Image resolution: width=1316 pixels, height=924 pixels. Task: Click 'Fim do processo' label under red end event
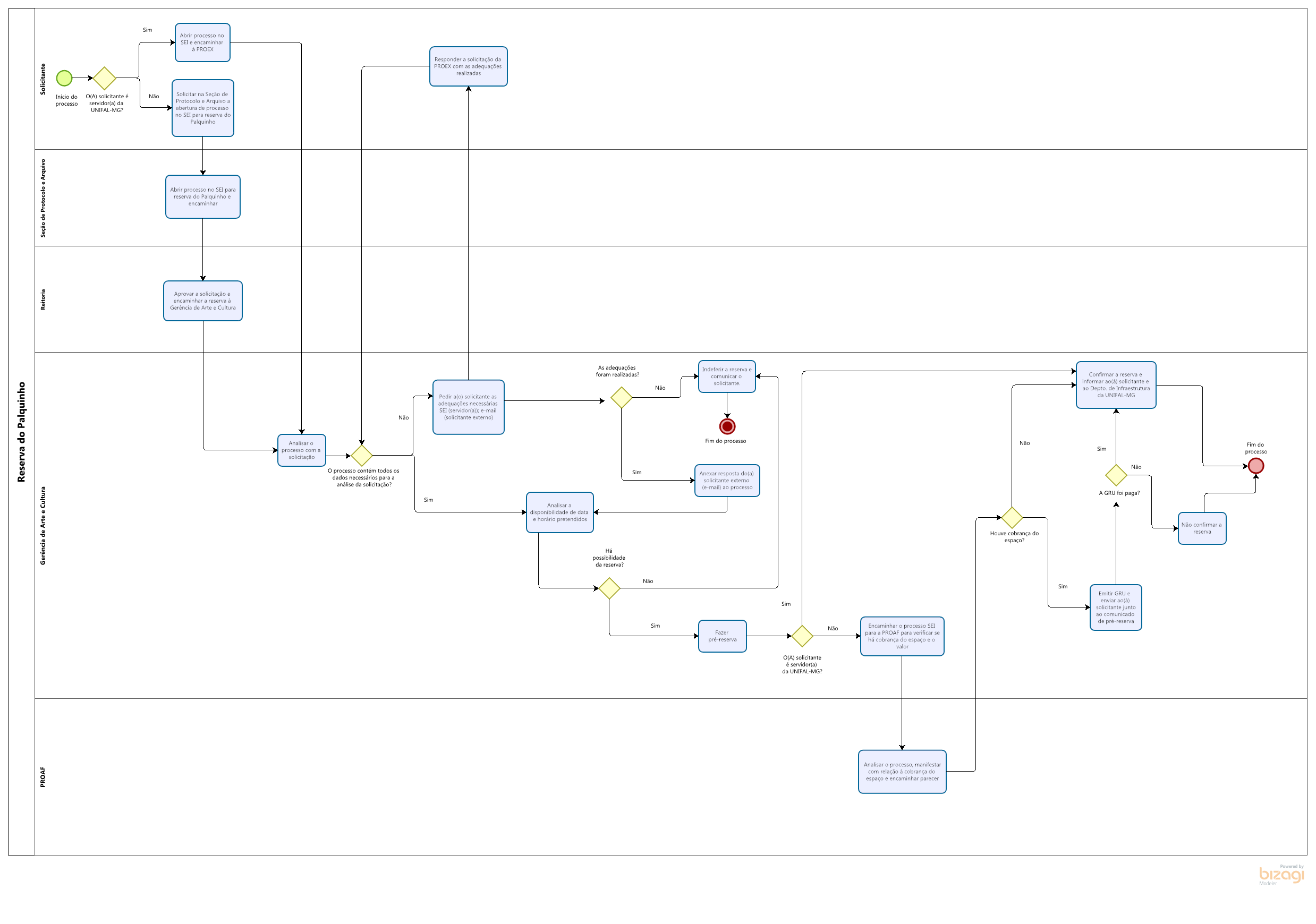726,441
